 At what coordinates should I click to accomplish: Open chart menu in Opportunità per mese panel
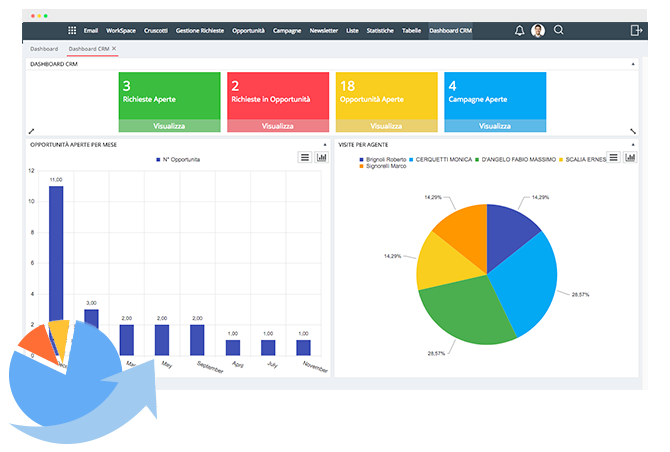(x=305, y=157)
